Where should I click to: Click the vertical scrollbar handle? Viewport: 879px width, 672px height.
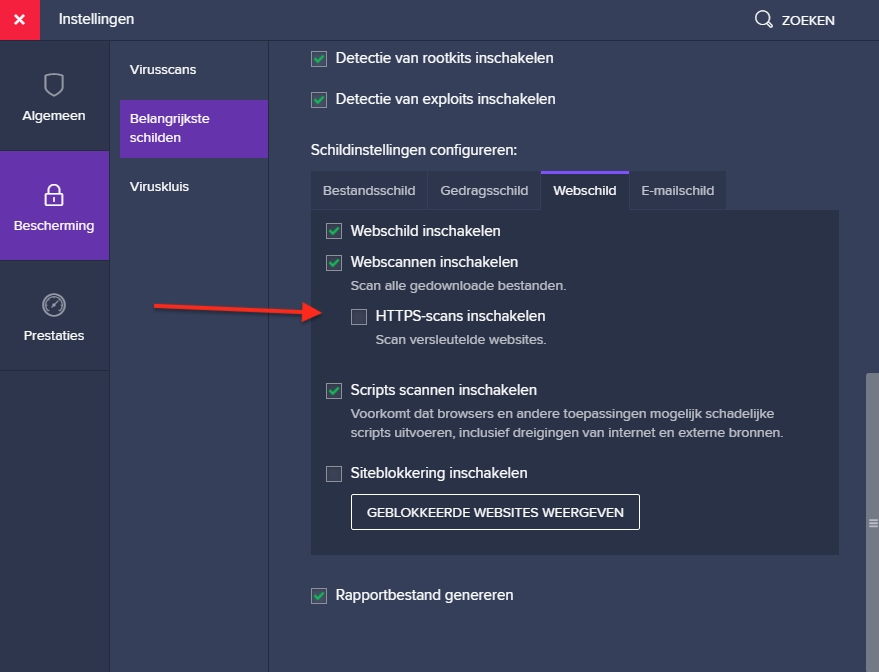point(872,522)
